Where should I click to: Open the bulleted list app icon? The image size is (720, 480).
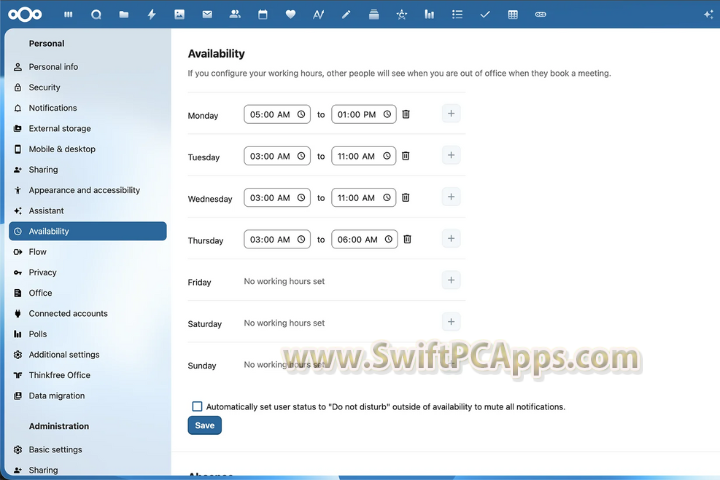click(x=457, y=15)
